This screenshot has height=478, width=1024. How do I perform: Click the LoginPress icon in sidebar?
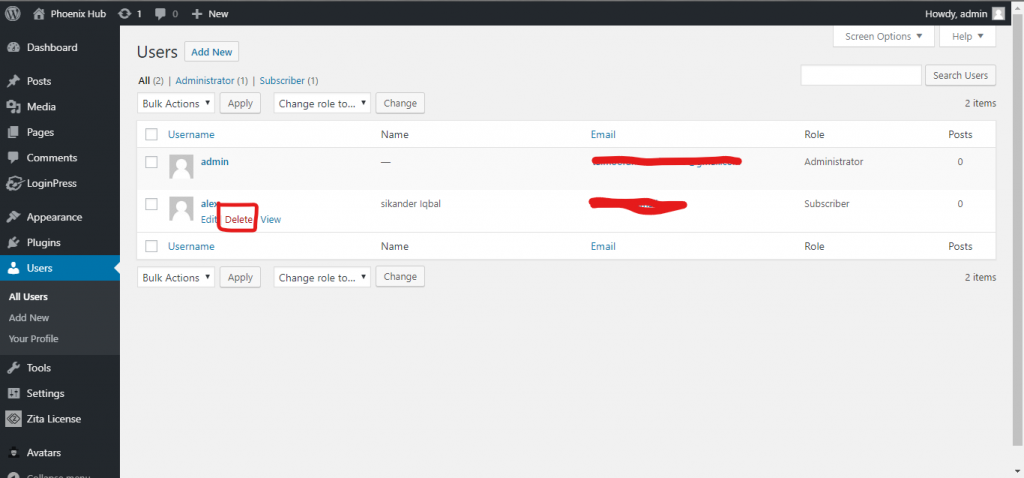pyautogui.click(x=14, y=183)
